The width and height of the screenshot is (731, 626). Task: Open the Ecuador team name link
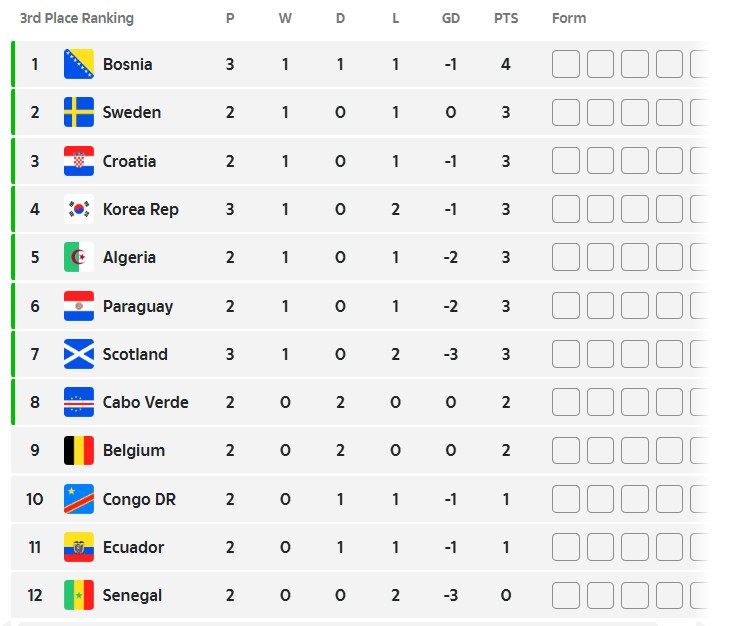133,547
